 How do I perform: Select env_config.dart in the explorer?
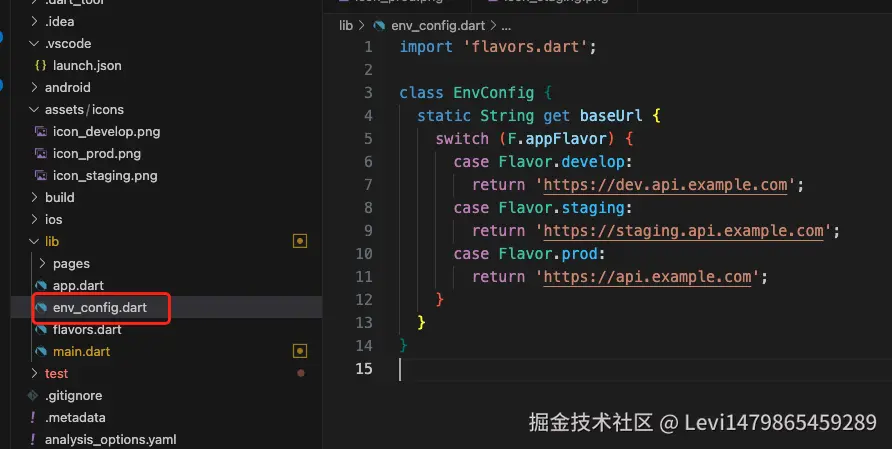pos(100,307)
